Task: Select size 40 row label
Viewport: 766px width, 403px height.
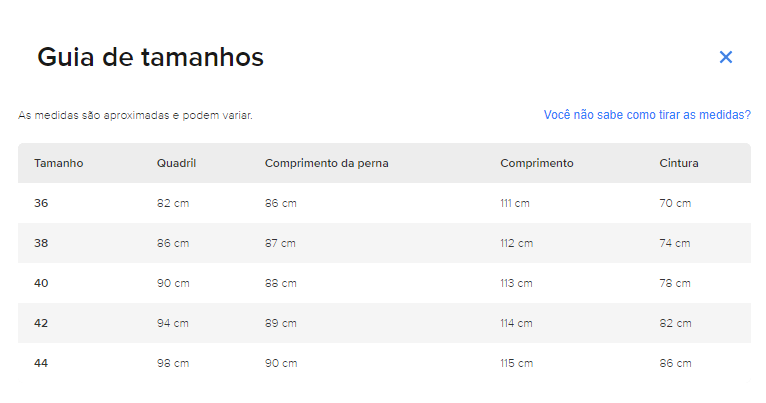Action: coord(41,283)
